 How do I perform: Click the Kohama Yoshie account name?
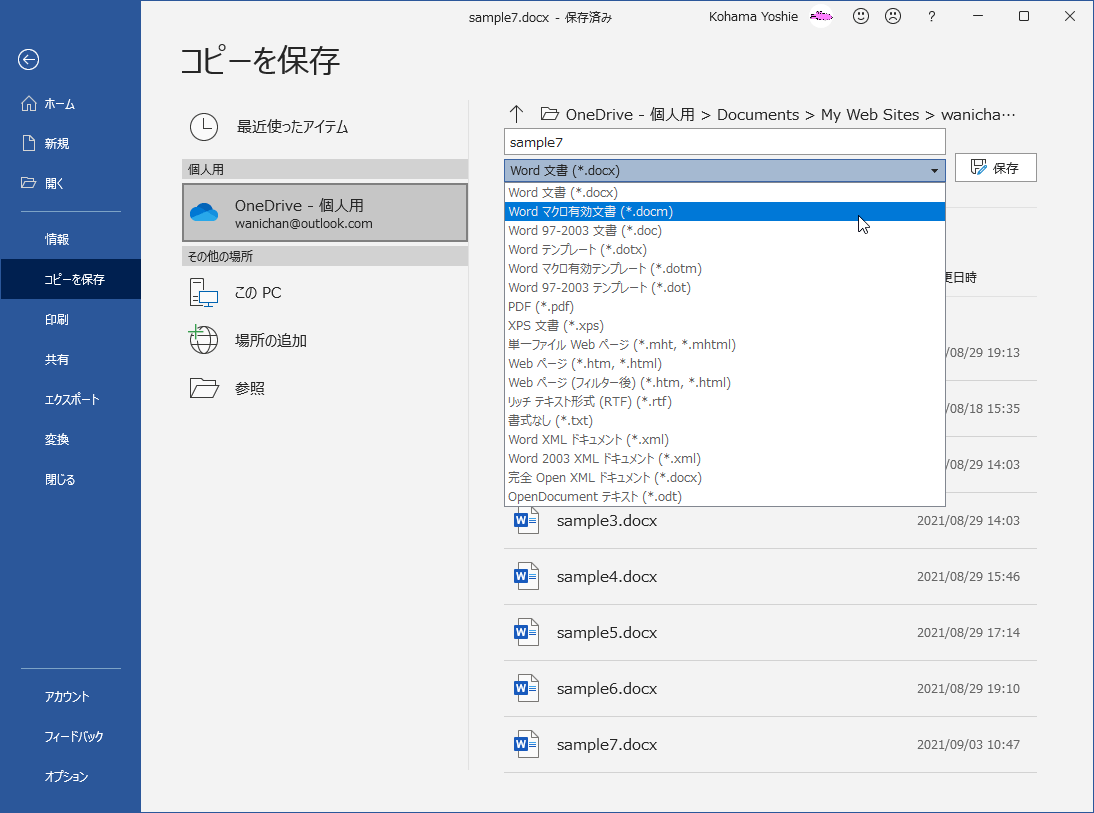(753, 17)
